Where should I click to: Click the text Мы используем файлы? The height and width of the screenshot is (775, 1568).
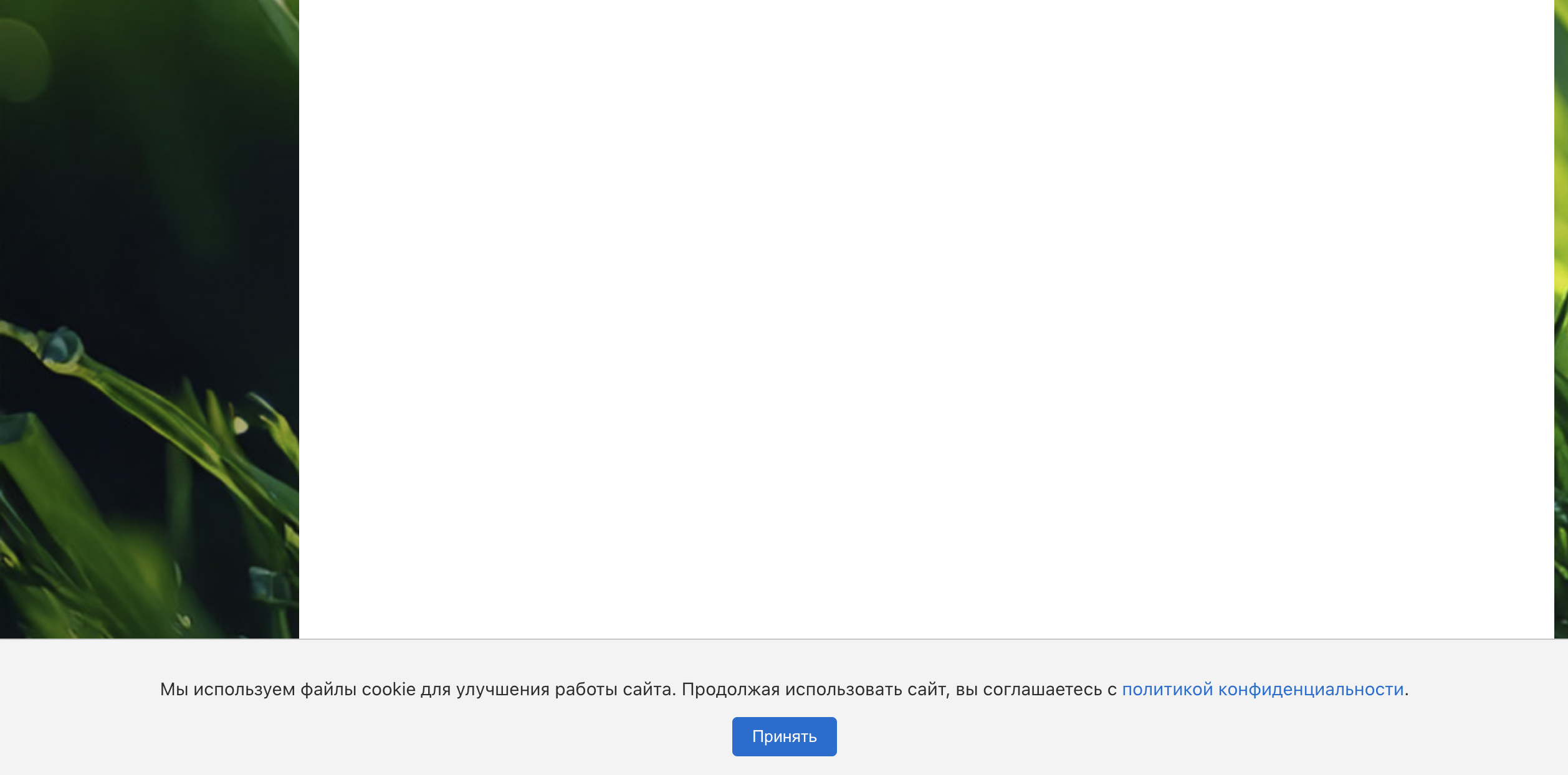point(258,690)
